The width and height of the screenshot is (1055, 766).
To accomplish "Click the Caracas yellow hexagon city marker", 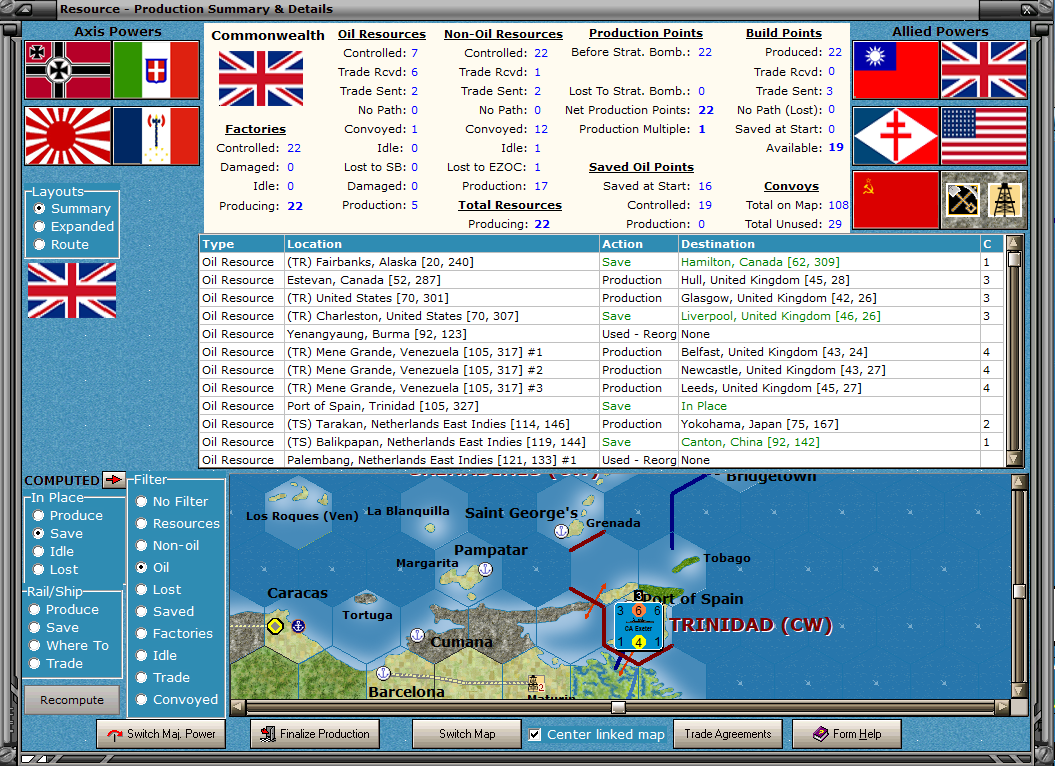I will coord(275,626).
